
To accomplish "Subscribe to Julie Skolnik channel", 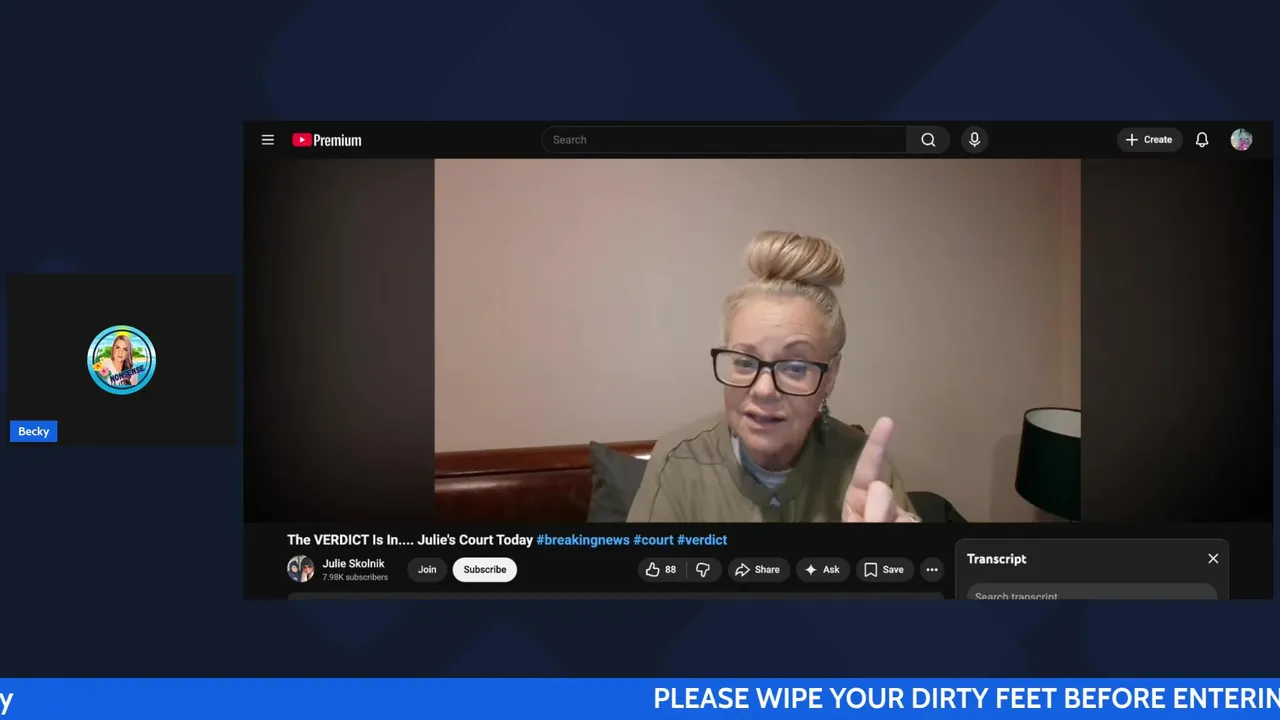I will coord(485,569).
